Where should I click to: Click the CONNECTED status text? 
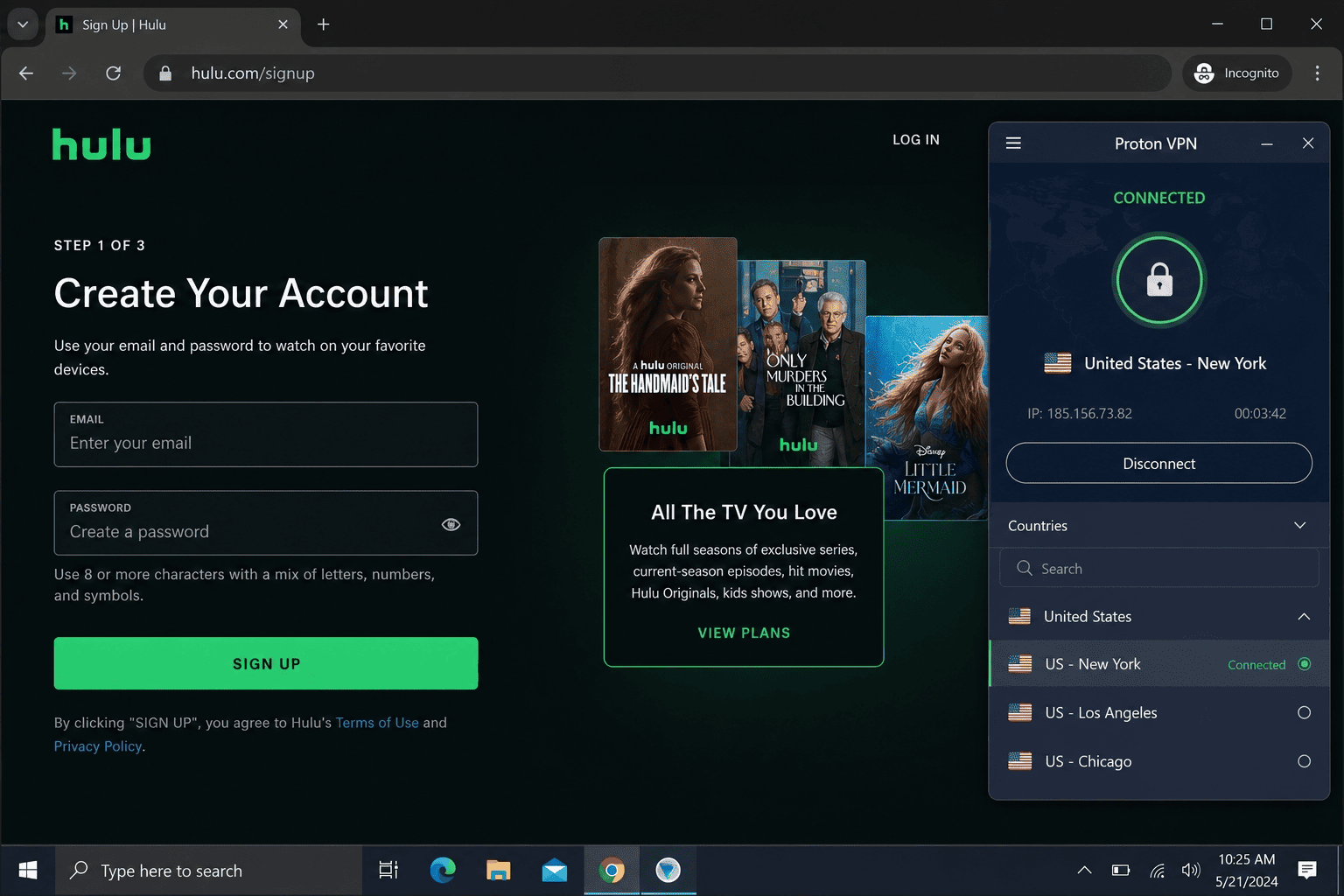(1158, 198)
